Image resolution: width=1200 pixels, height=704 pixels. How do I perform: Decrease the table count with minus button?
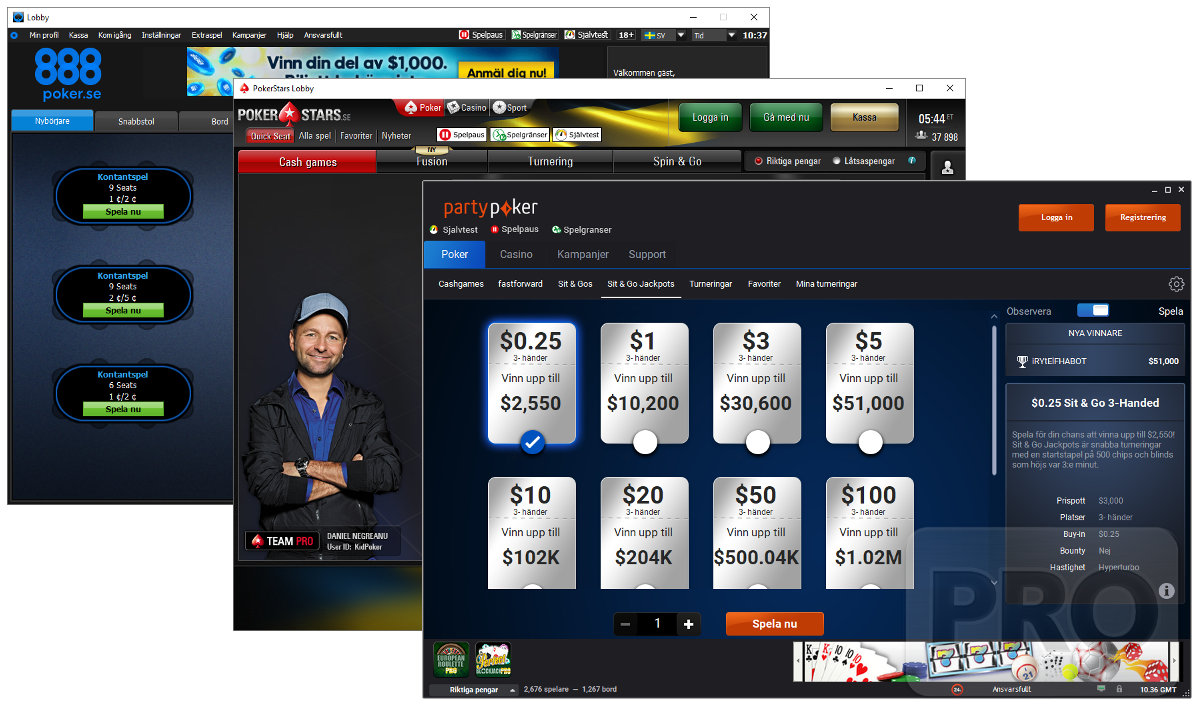[626, 624]
